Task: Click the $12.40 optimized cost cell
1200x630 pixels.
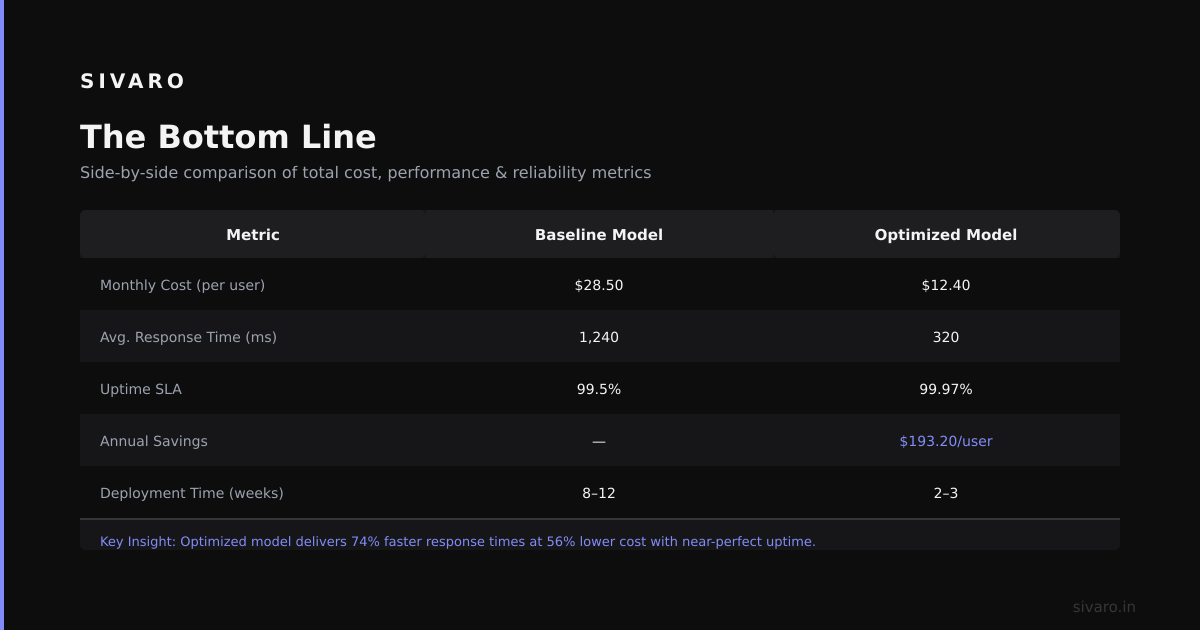Action: tap(946, 285)
